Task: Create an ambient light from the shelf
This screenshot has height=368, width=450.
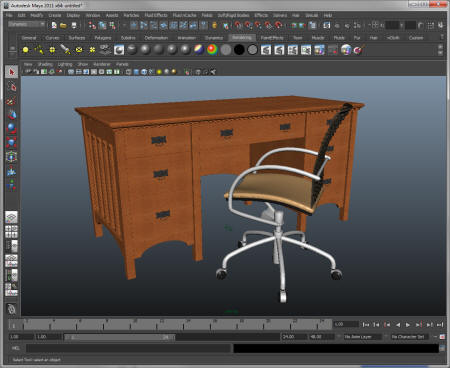Action: [25, 50]
